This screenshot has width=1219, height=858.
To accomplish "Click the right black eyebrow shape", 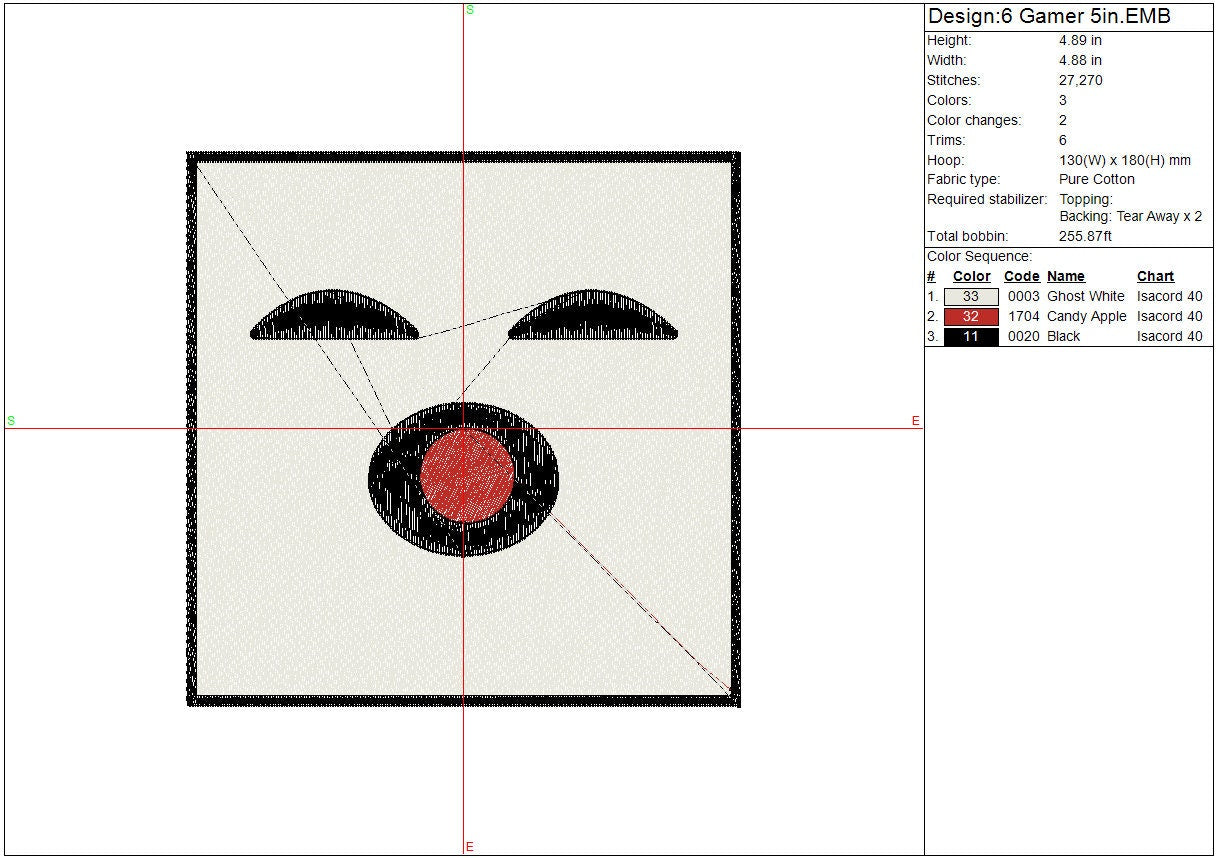I will [x=592, y=318].
